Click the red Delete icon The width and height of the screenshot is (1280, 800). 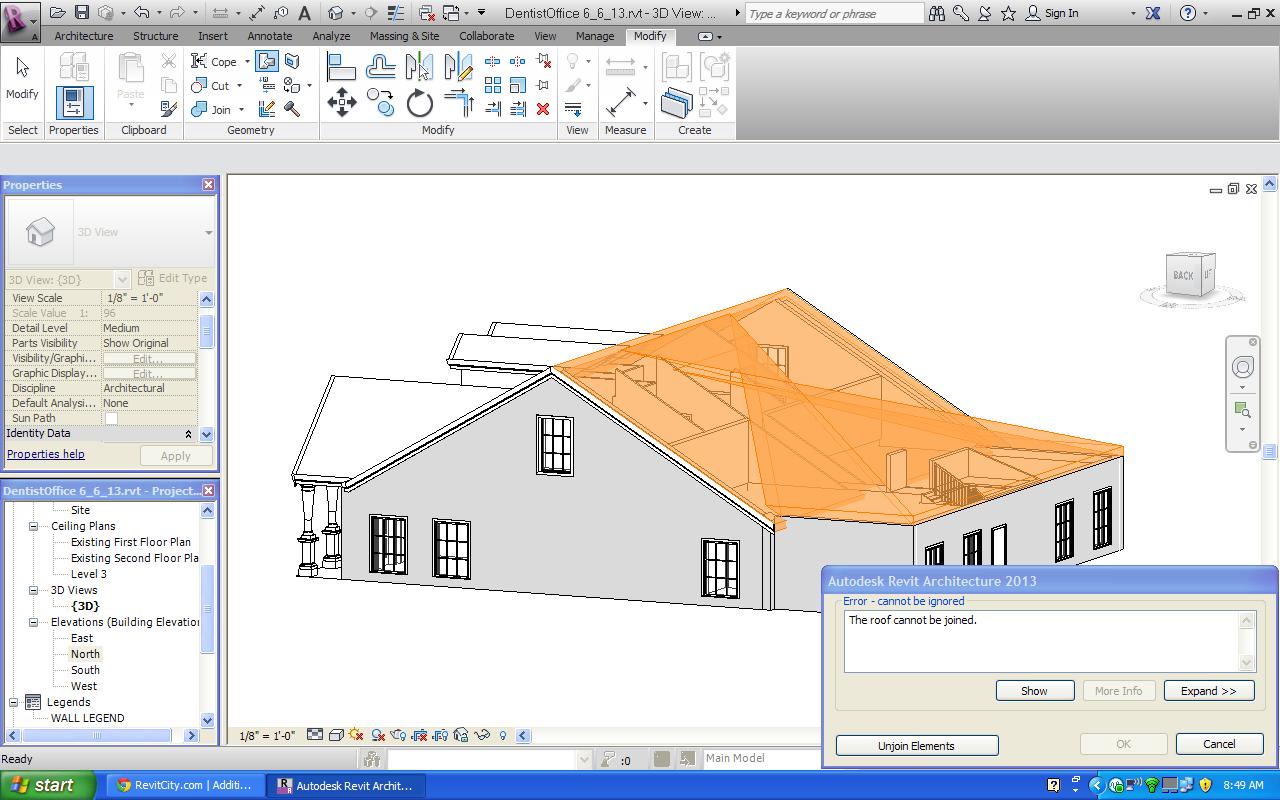[543, 109]
